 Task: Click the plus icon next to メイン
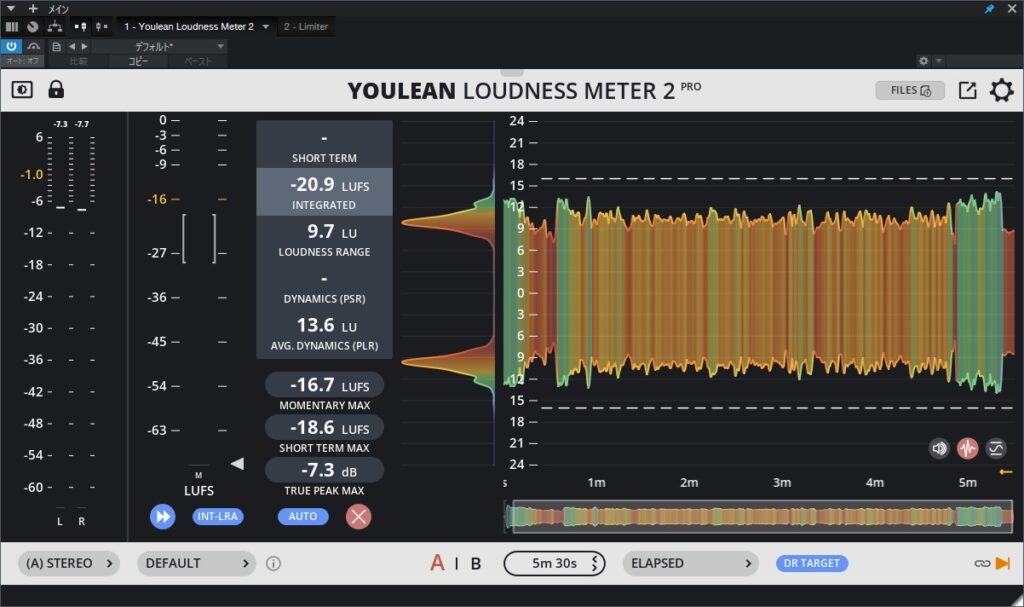click(33, 8)
